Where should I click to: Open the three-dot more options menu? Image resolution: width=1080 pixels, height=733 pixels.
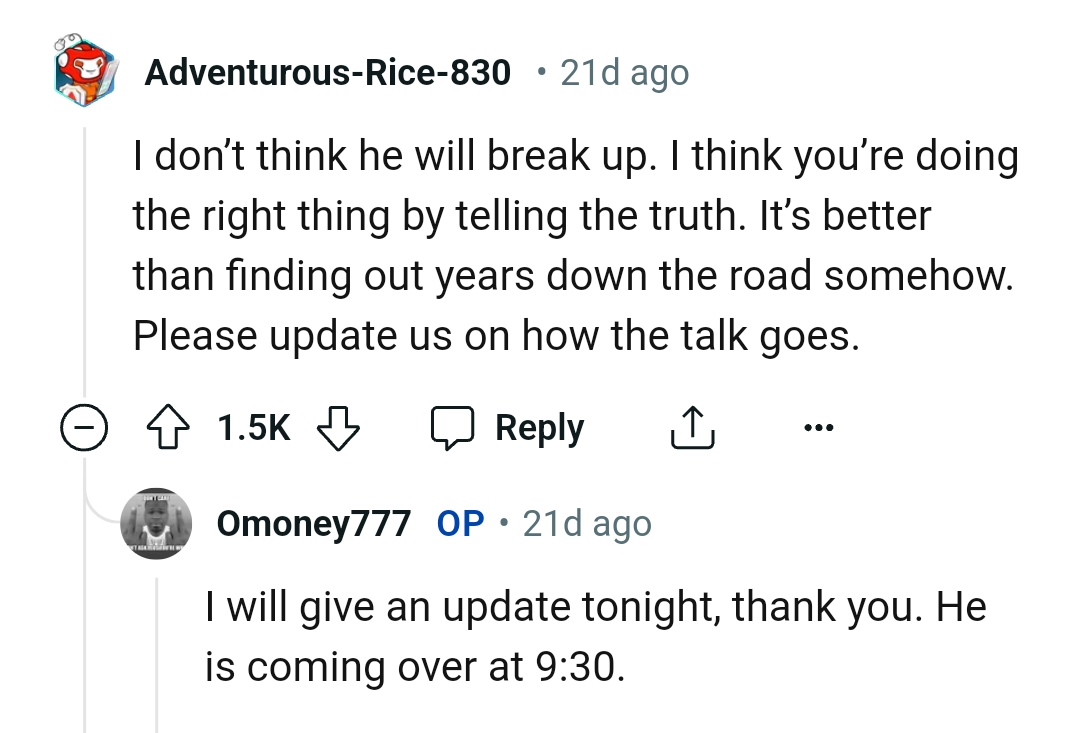[817, 428]
